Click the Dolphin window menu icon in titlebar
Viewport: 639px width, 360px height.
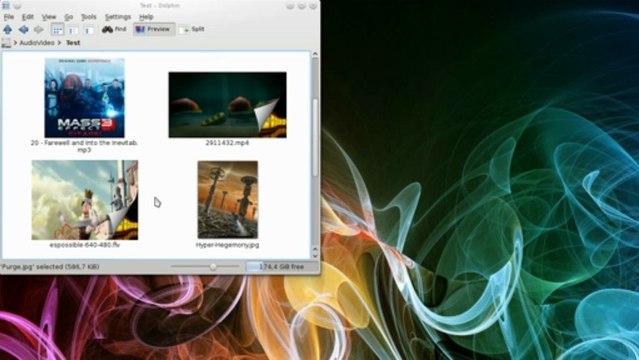click(x=6, y=5)
